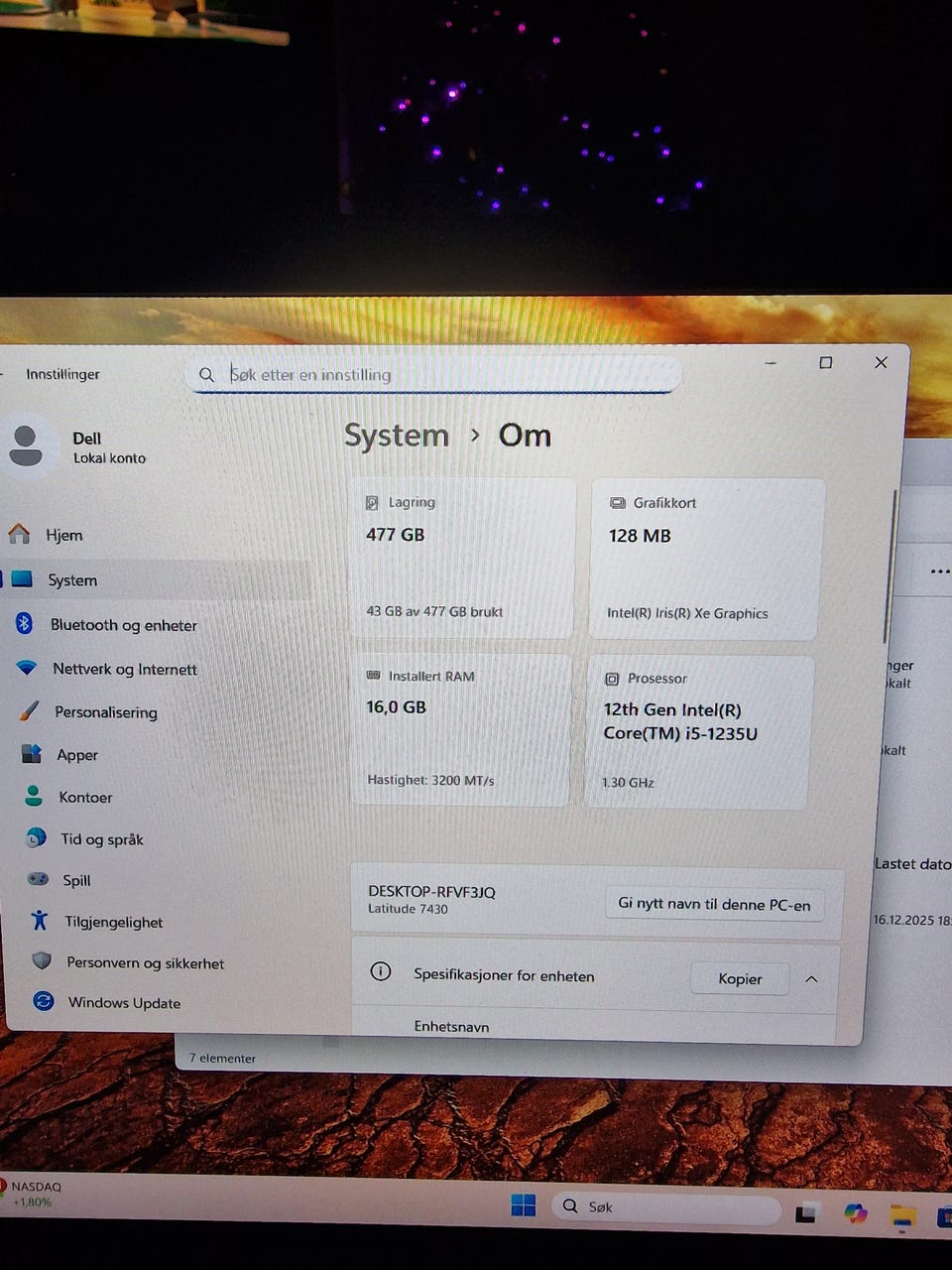Image resolution: width=952 pixels, height=1270 pixels.
Task: Click the Latitude 7430 model text
Action: [x=408, y=909]
